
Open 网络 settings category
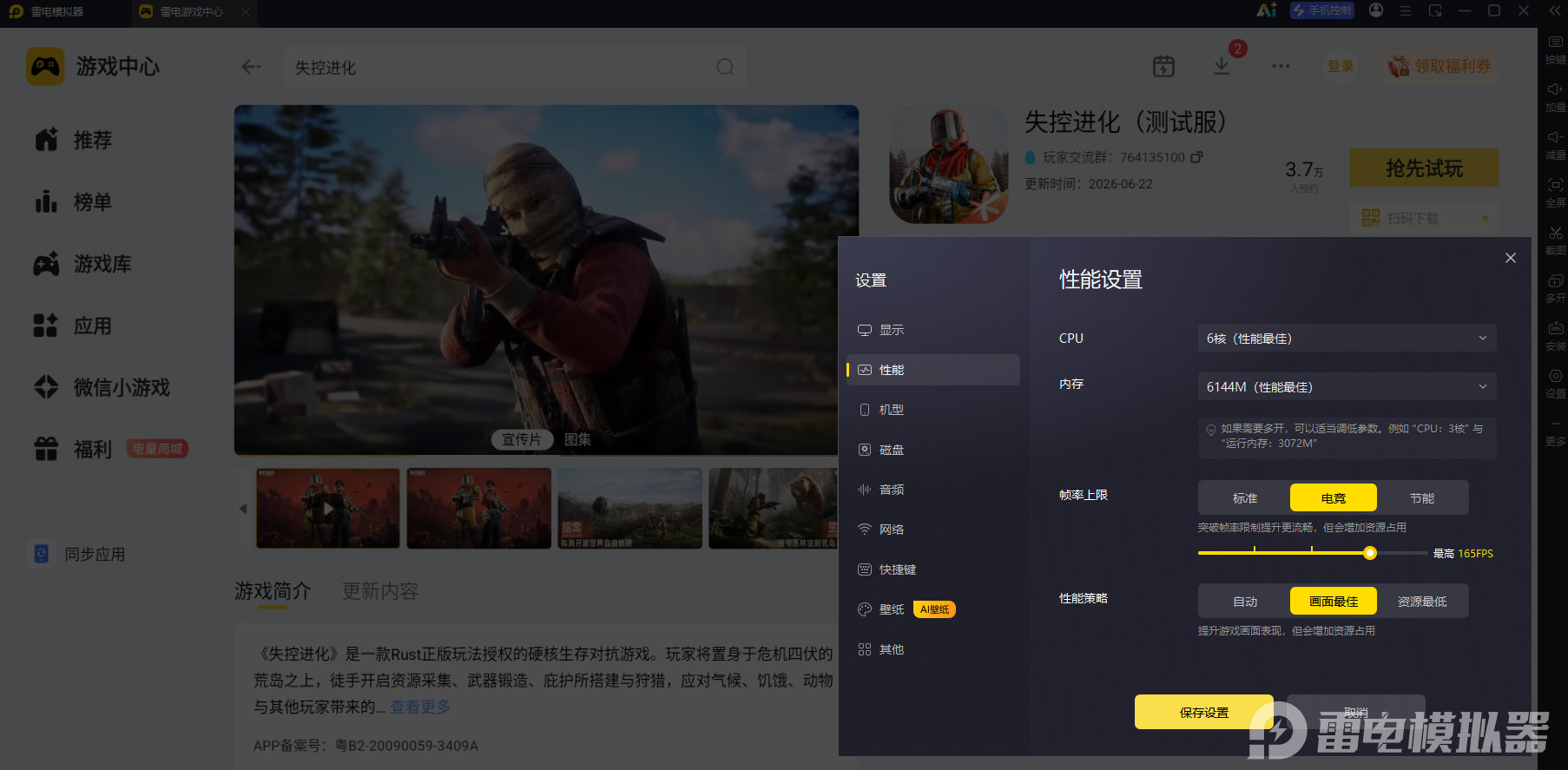pyautogui.click(x=932, y=530)
